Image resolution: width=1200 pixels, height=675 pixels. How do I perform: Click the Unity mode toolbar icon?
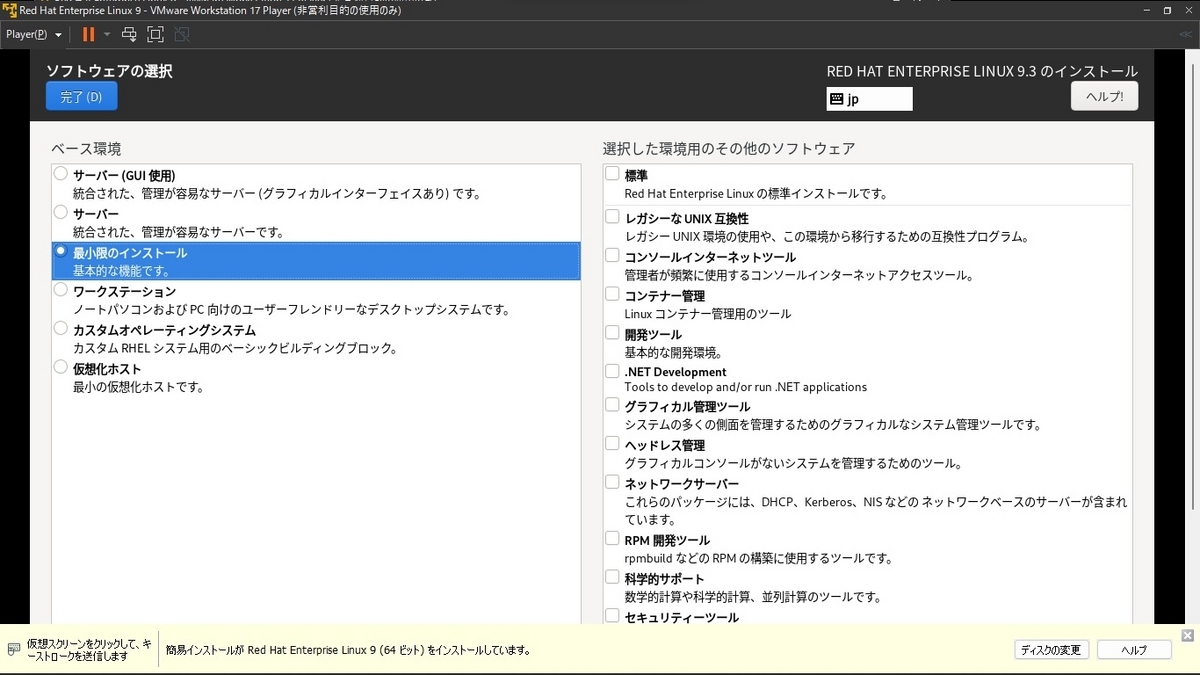(181, 34)
